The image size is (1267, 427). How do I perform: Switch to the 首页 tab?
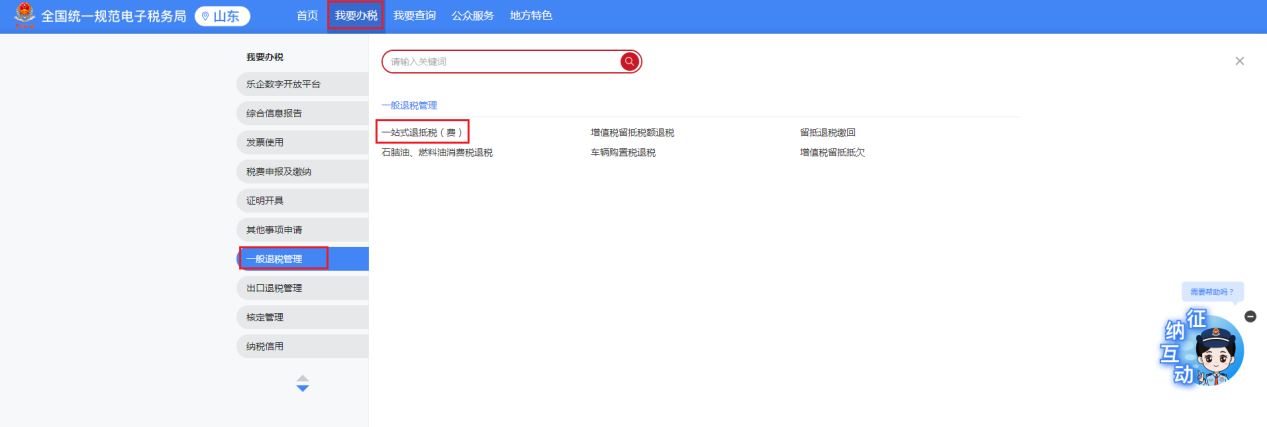coord(307,16)
